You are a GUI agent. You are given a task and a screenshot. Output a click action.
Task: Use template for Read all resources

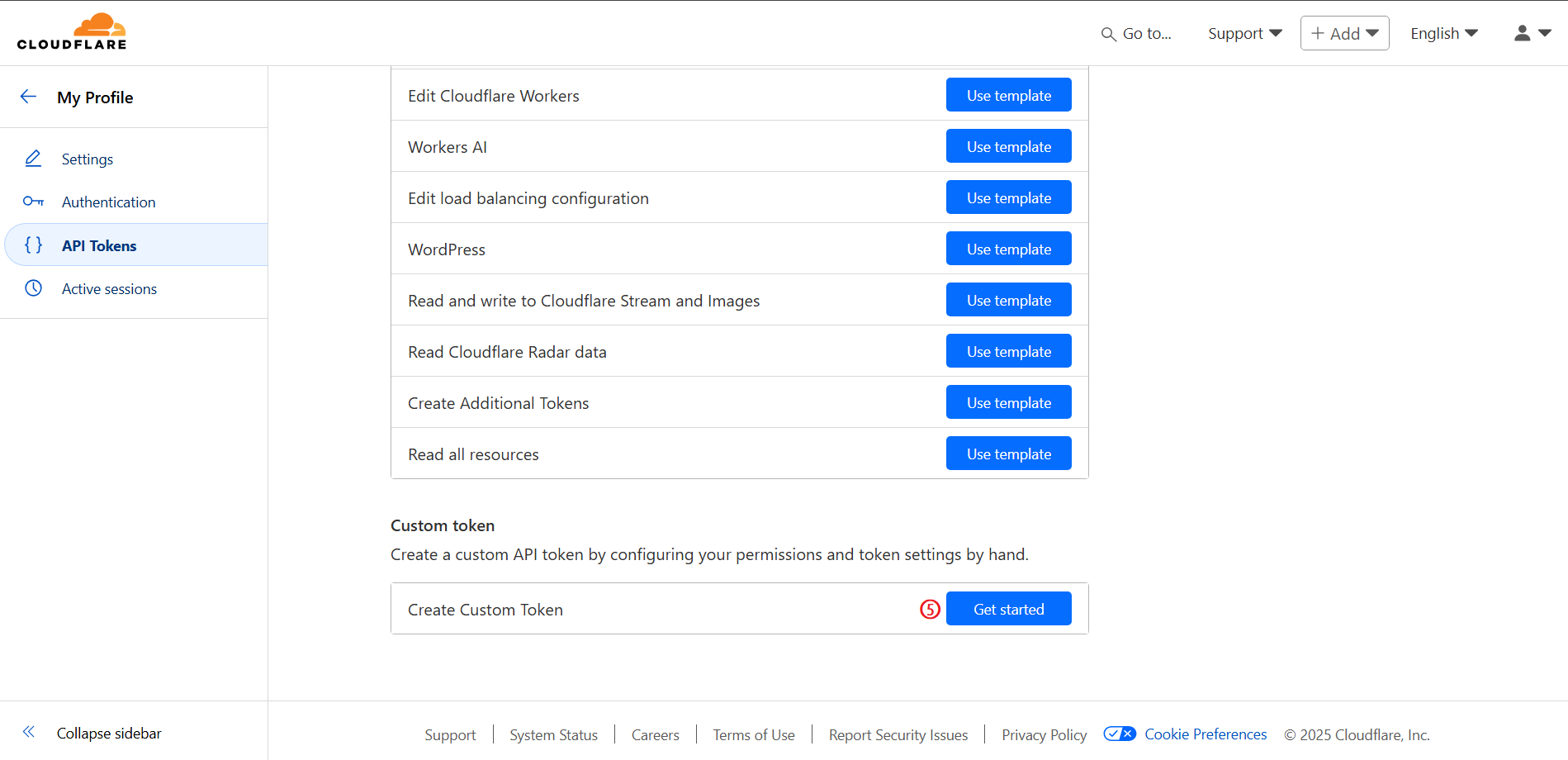(x=1008, y=454)
